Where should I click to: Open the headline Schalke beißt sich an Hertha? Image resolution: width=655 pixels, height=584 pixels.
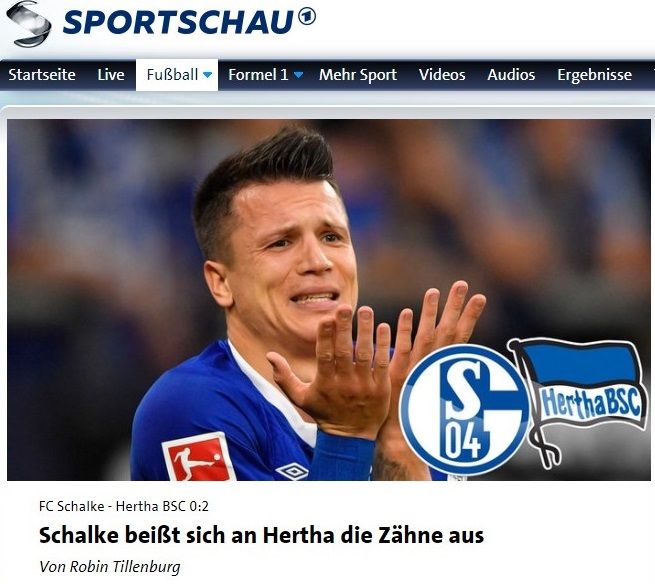(x=261, y=535)
